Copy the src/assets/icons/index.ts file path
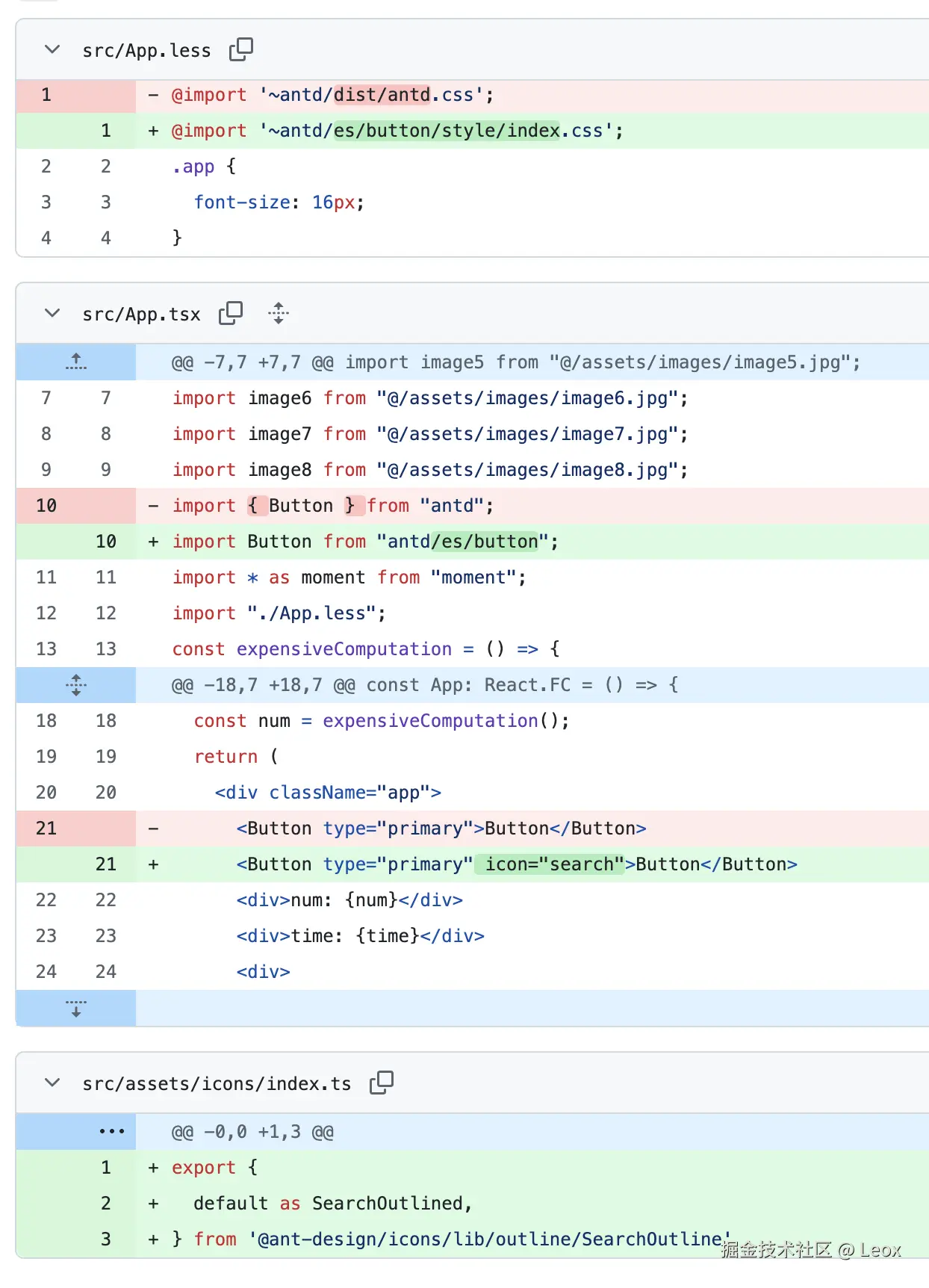 click(x=382, y=1083)
